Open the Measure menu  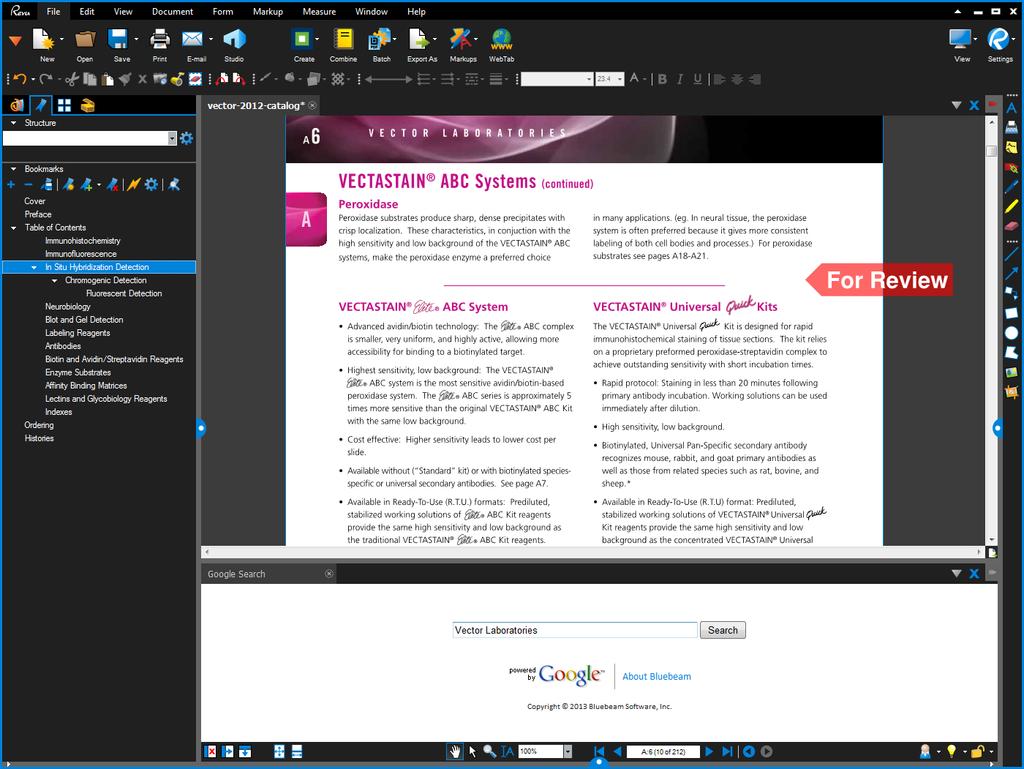tap(319, 12)
